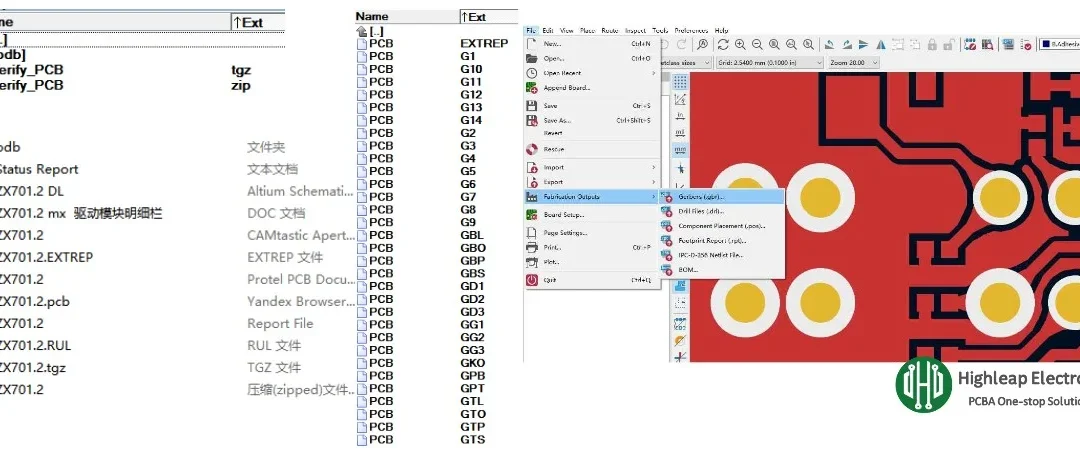This screenshot has height=466, width=1080.
Task: Choose Append Board... menu entry
Action: (x=592, y=88)
